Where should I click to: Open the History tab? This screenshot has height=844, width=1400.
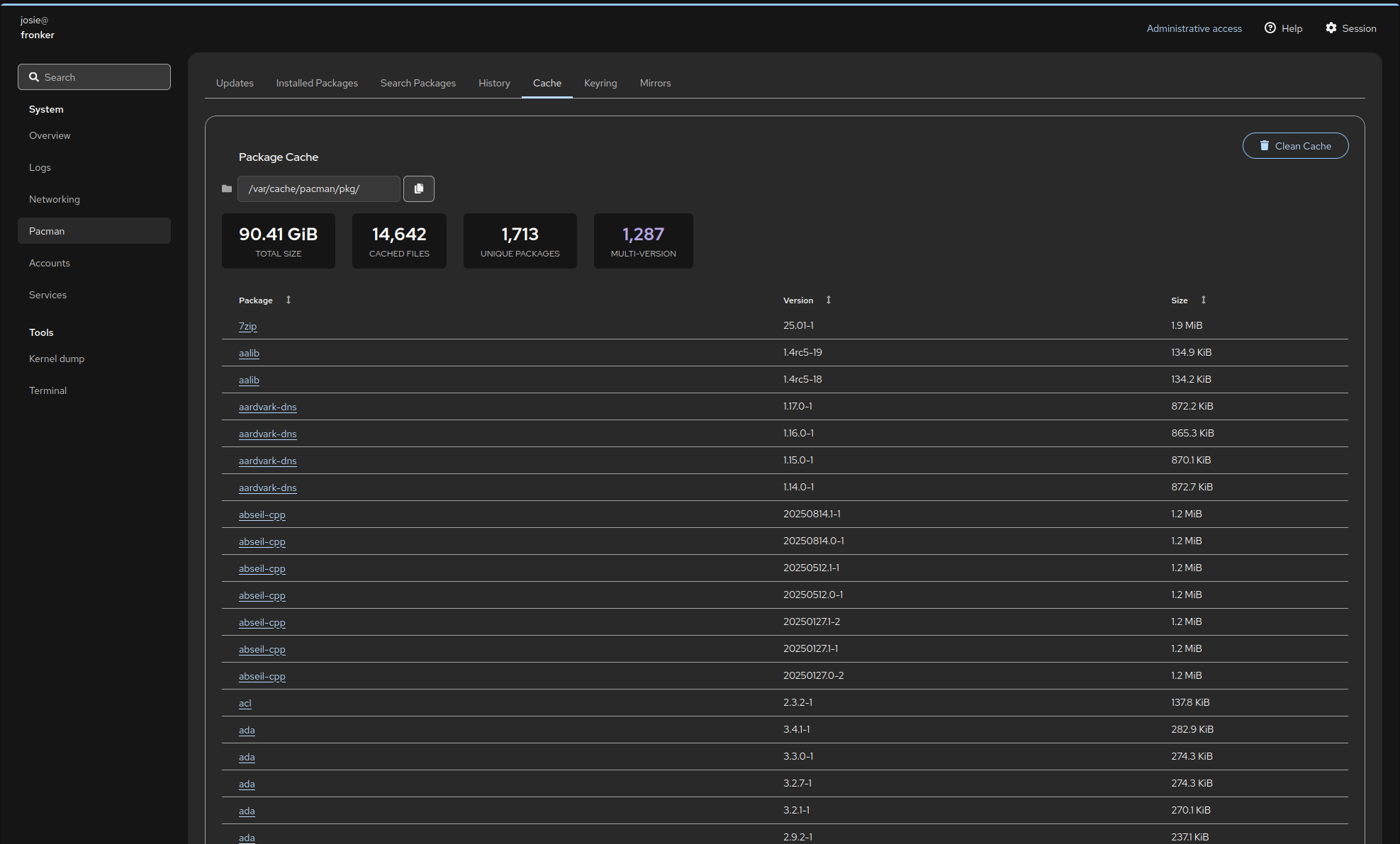tap(494, 83)
